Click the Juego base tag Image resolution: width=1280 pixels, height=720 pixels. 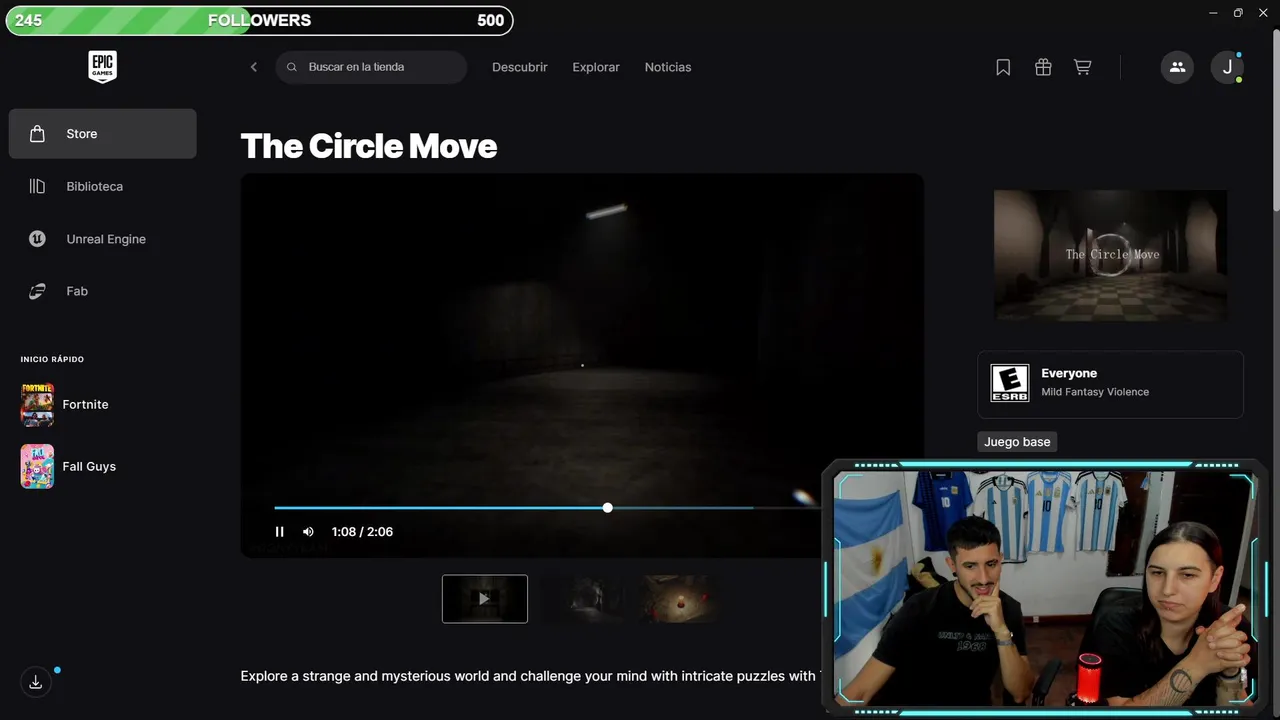click(1017, 442)
